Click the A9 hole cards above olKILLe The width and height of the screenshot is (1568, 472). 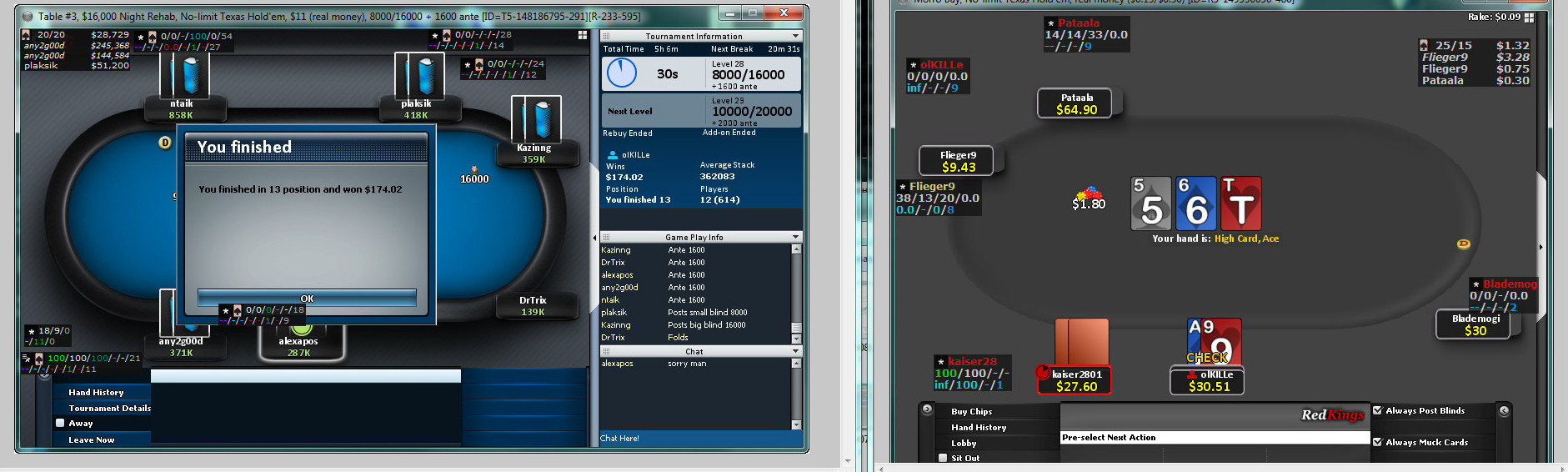(x=1215, y=342)
